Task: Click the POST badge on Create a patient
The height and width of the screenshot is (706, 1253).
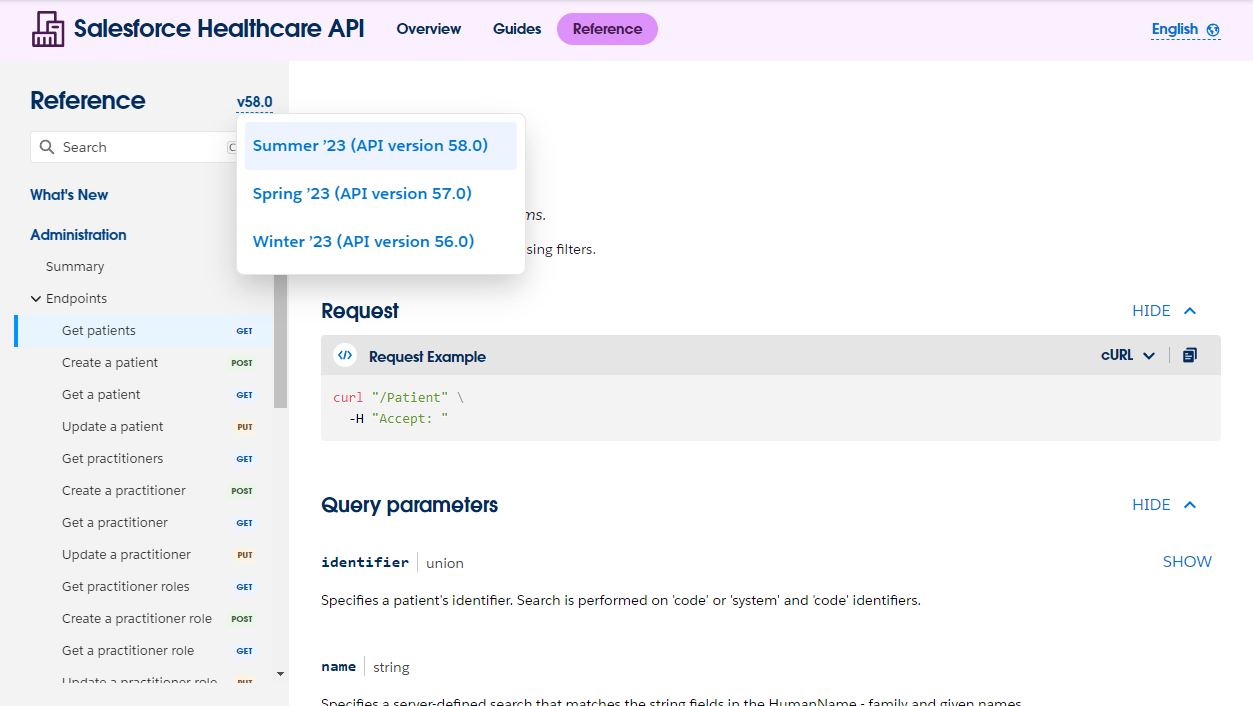Action: [x=242, y=363]
